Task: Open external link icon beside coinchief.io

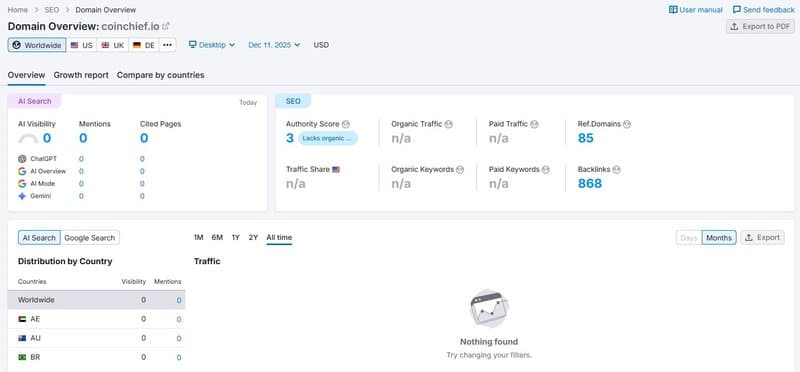Action: point(166,26)
